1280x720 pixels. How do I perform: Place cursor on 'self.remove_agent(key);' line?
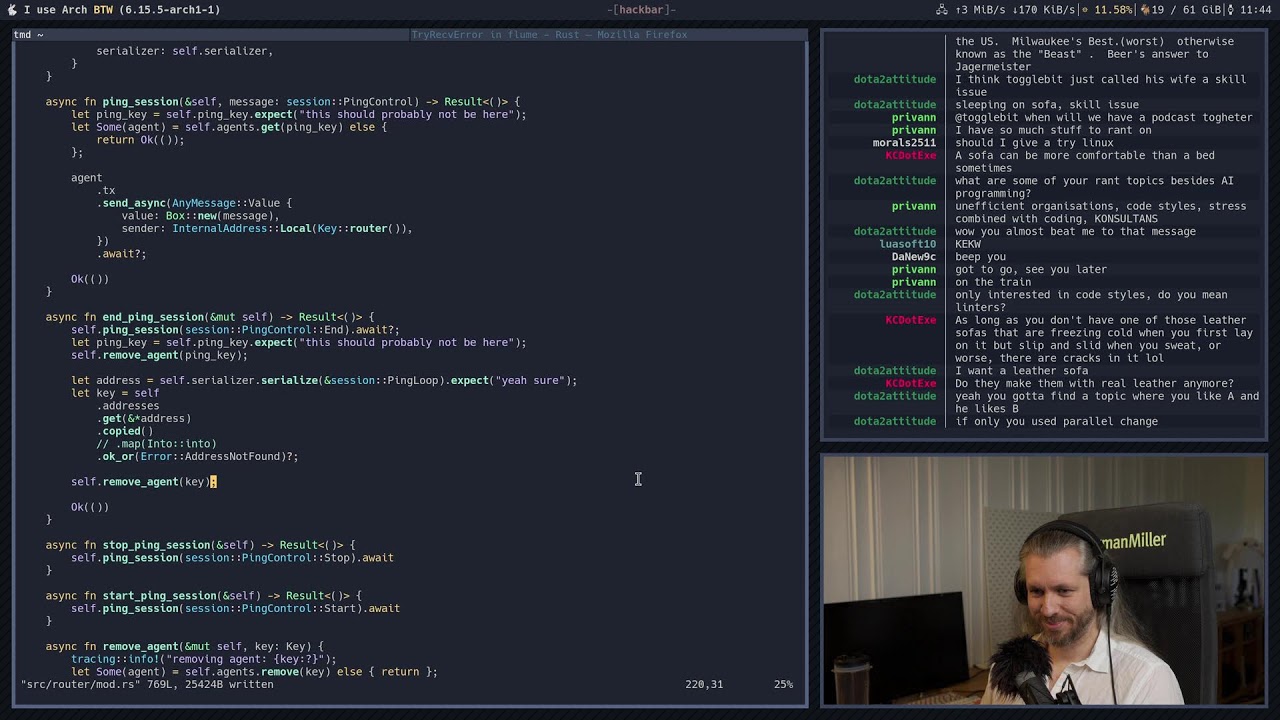(144, 482)
